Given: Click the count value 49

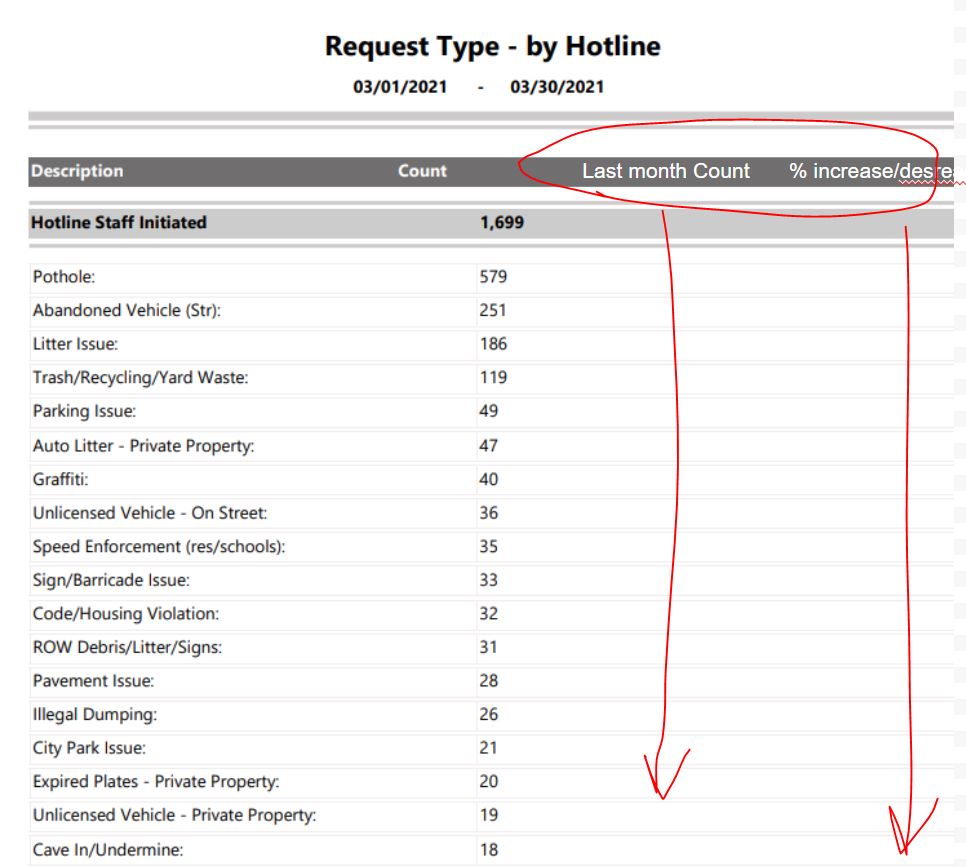Looking at the screenshot, I should [x=489, y=411].
